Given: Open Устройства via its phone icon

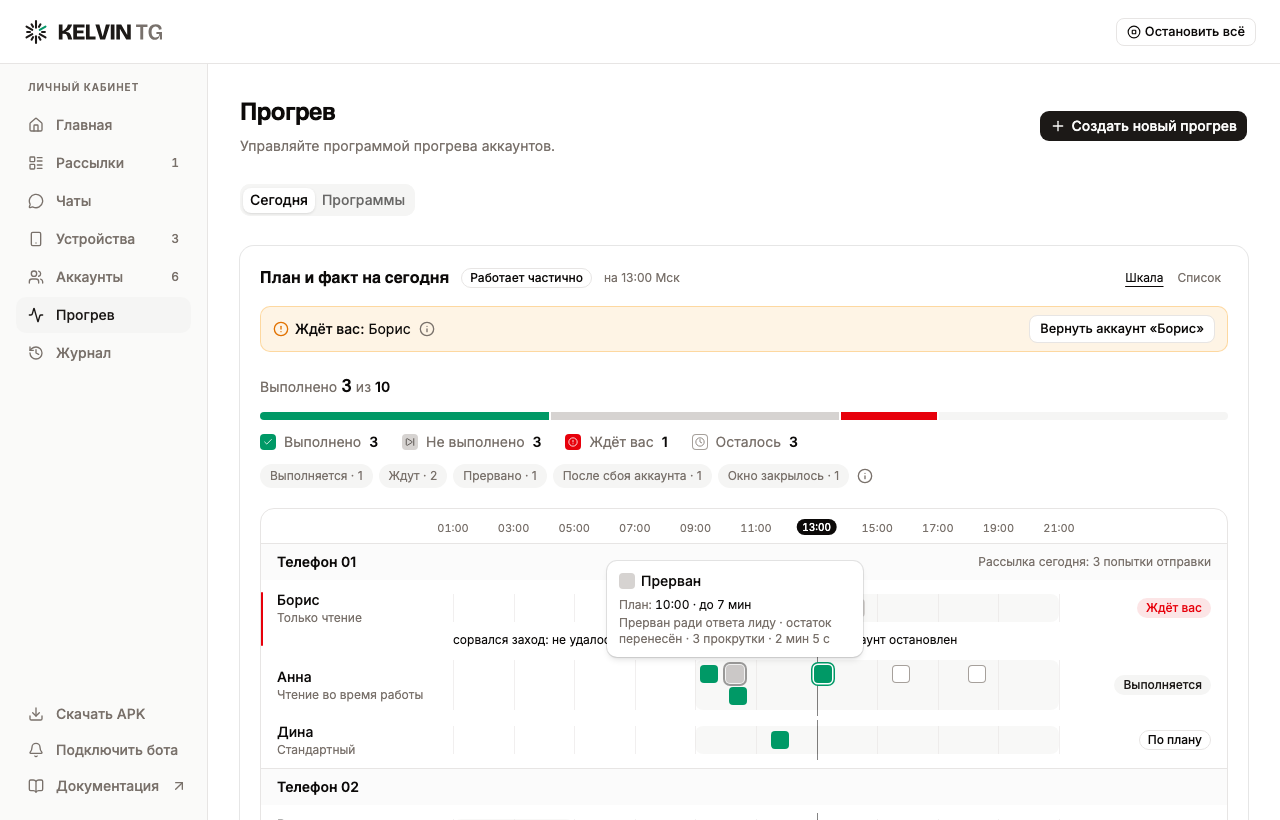Looking at the screenshot, I should (x=36, y=239).
